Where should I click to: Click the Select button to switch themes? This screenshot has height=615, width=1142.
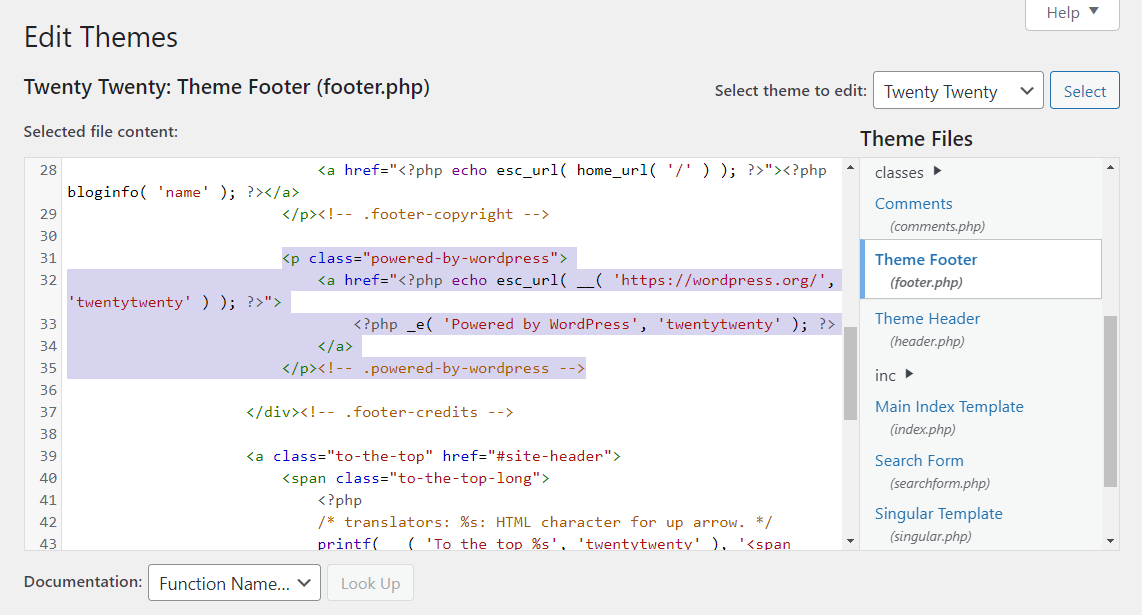tap(1084, 90)
